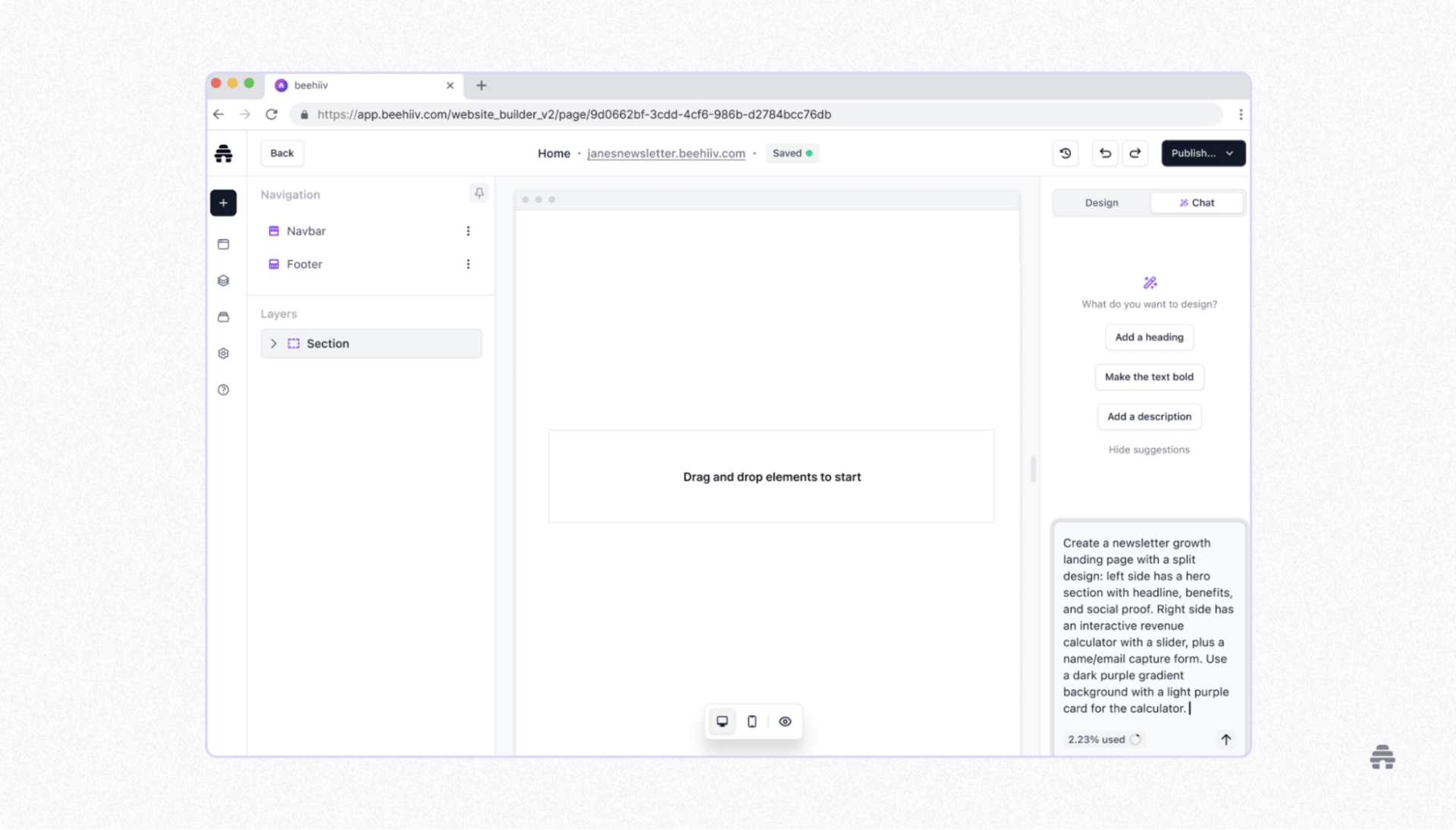Switch to mobile preview mode
1456x830 pixels.
752,722
